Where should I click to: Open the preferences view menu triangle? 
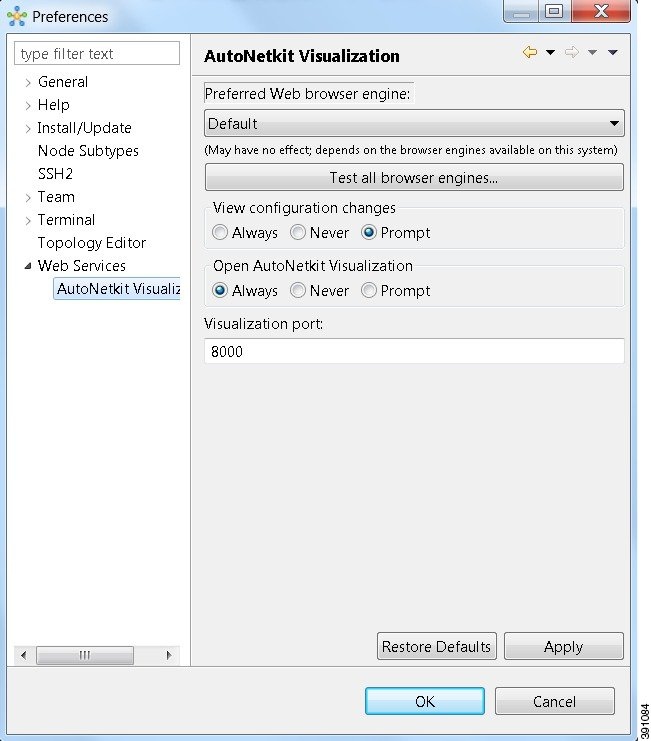point(613,52)
